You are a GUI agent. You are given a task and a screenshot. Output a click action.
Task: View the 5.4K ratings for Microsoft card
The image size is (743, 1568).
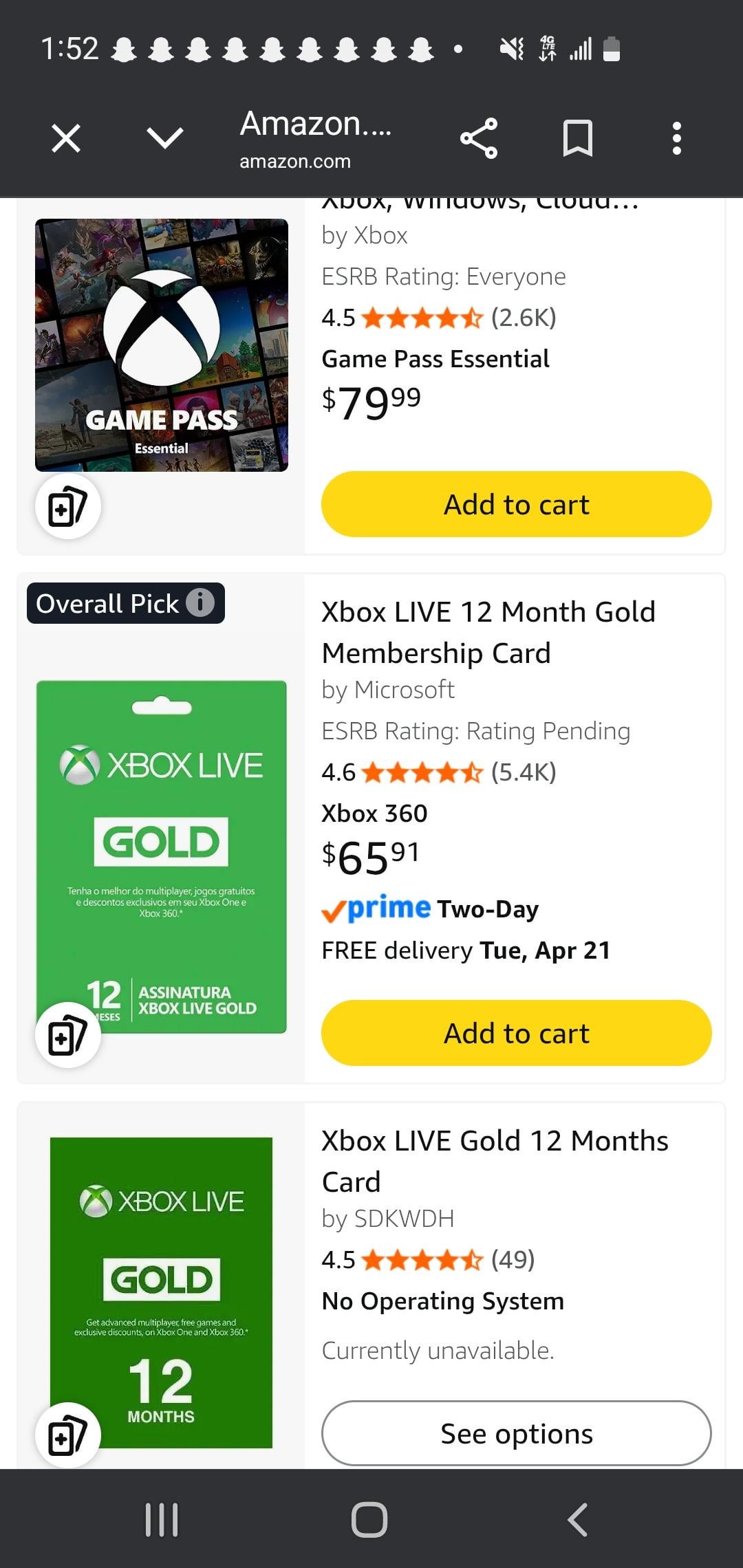tap(523, 772)
